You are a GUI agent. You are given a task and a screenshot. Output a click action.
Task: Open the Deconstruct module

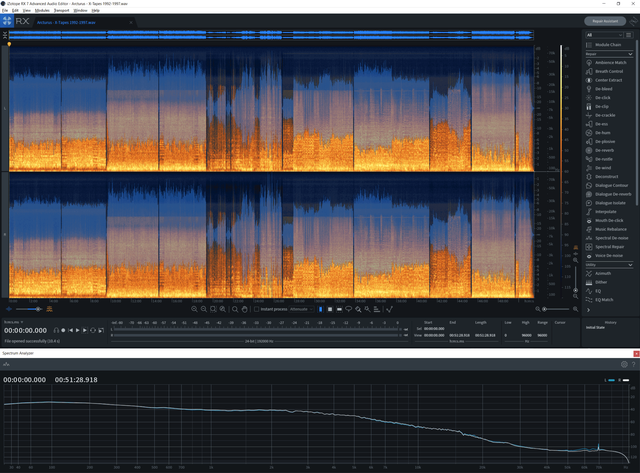602,176
